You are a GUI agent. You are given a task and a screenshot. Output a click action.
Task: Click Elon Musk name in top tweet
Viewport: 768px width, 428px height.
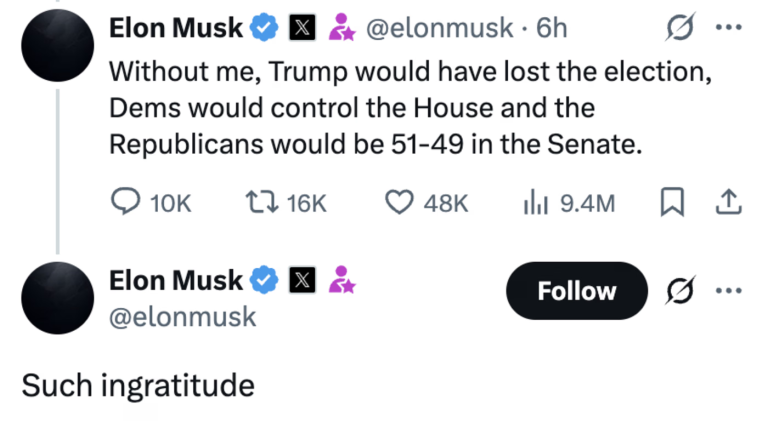[175, 29]
